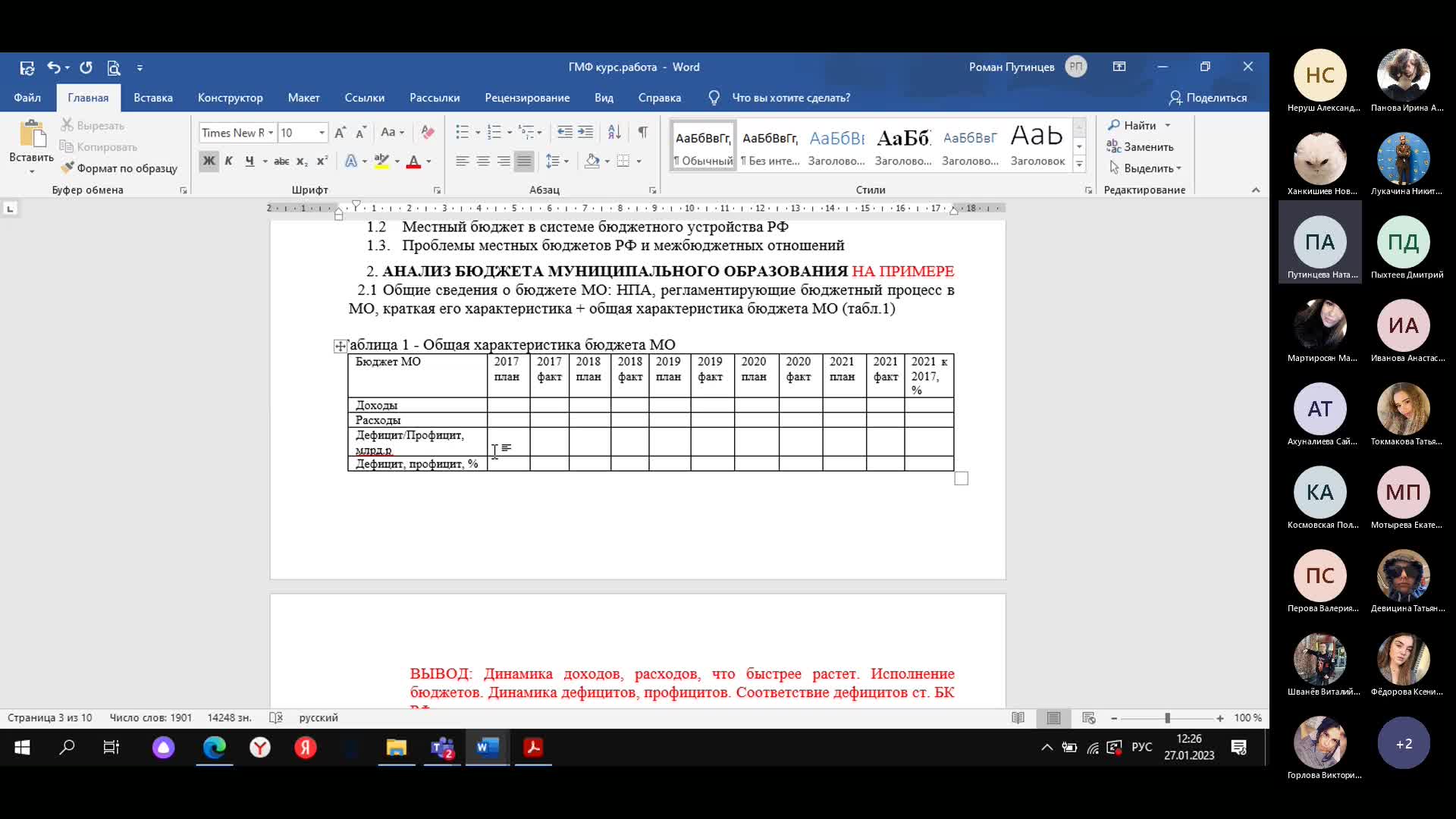Click the Доходы table cell
The width and height of the screenshot is (1456, 819).
pos(417,405)
